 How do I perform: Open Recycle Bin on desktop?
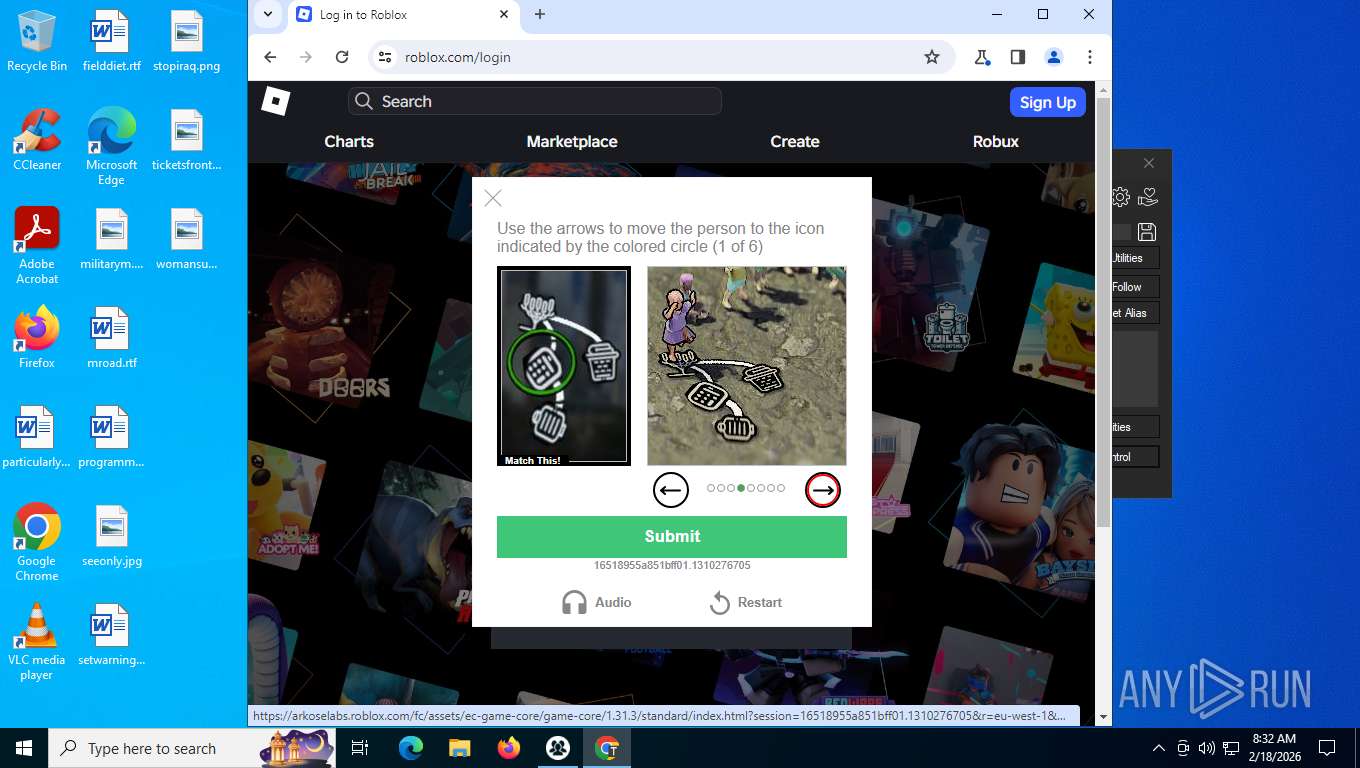37,42
